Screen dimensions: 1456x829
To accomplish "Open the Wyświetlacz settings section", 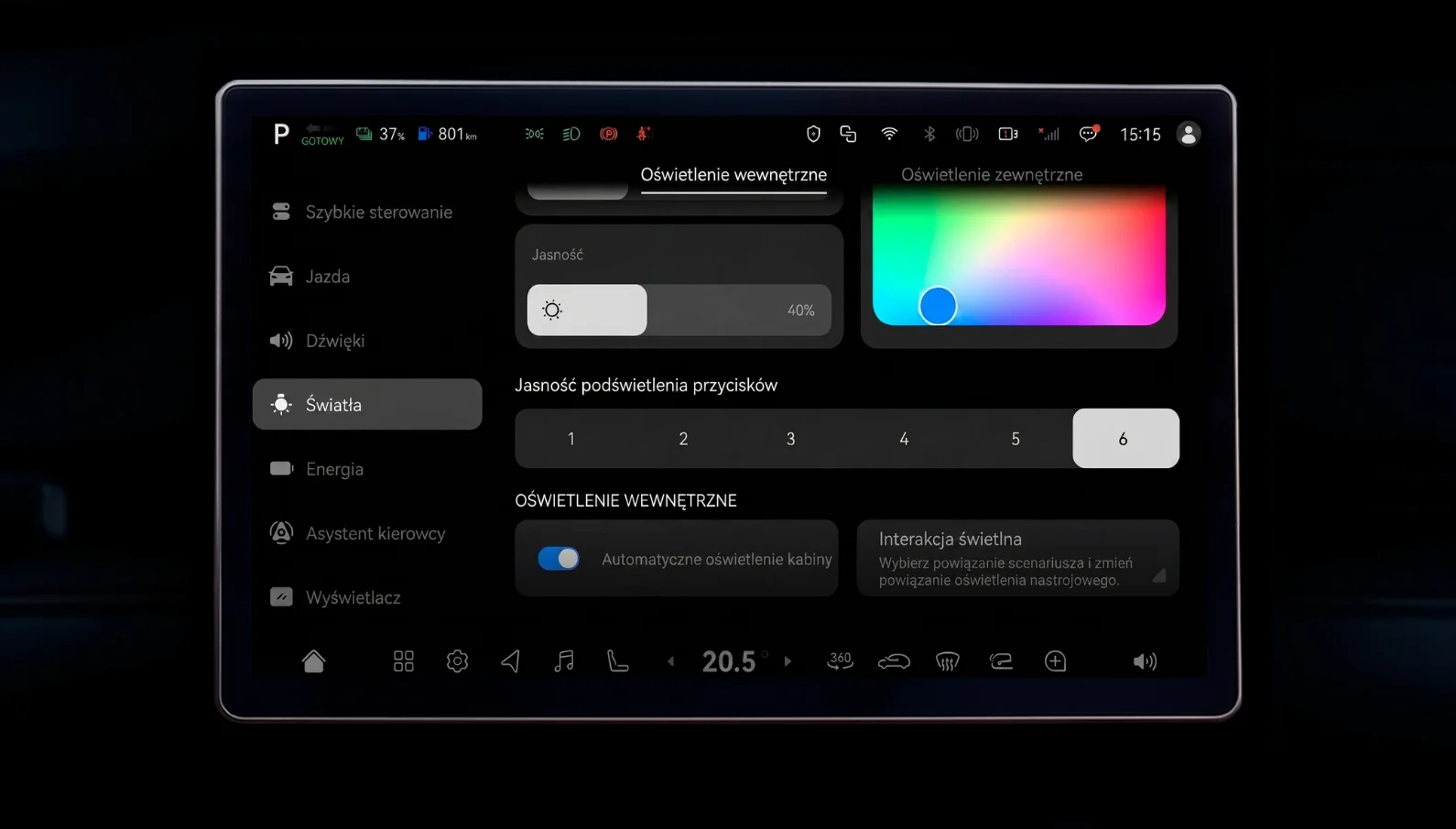I will point(367,596).
